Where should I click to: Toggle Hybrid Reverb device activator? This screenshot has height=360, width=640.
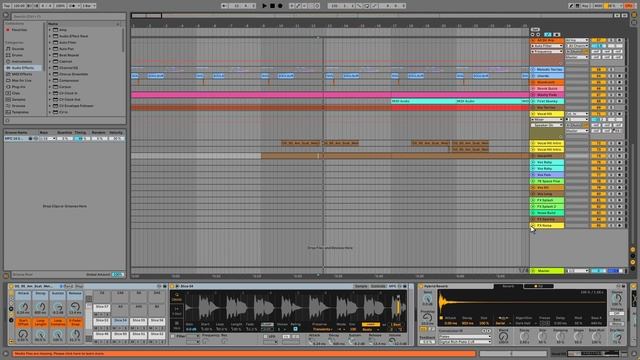tap(421, 287)
